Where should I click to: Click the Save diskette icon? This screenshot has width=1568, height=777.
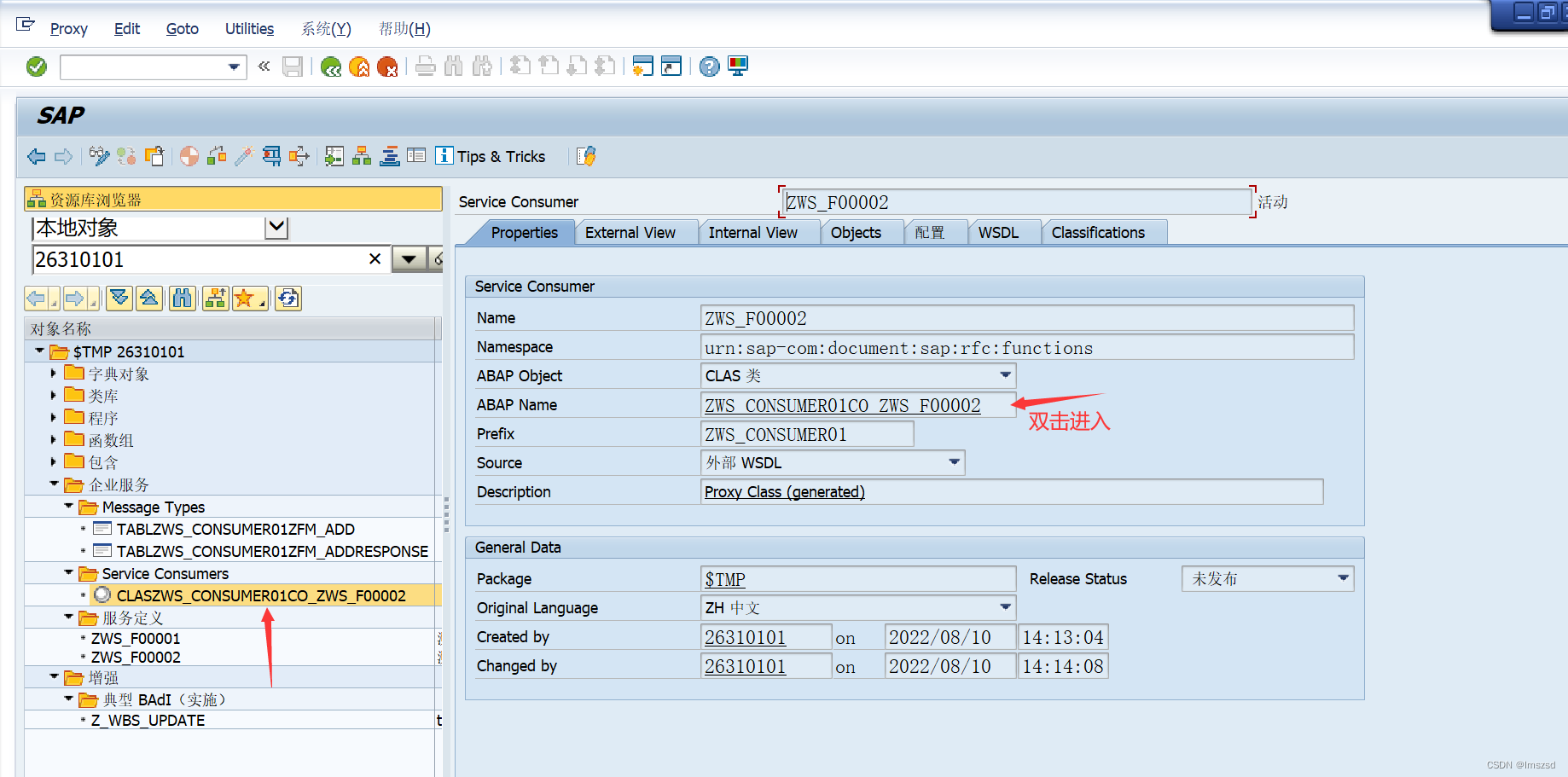coord(293,67)
